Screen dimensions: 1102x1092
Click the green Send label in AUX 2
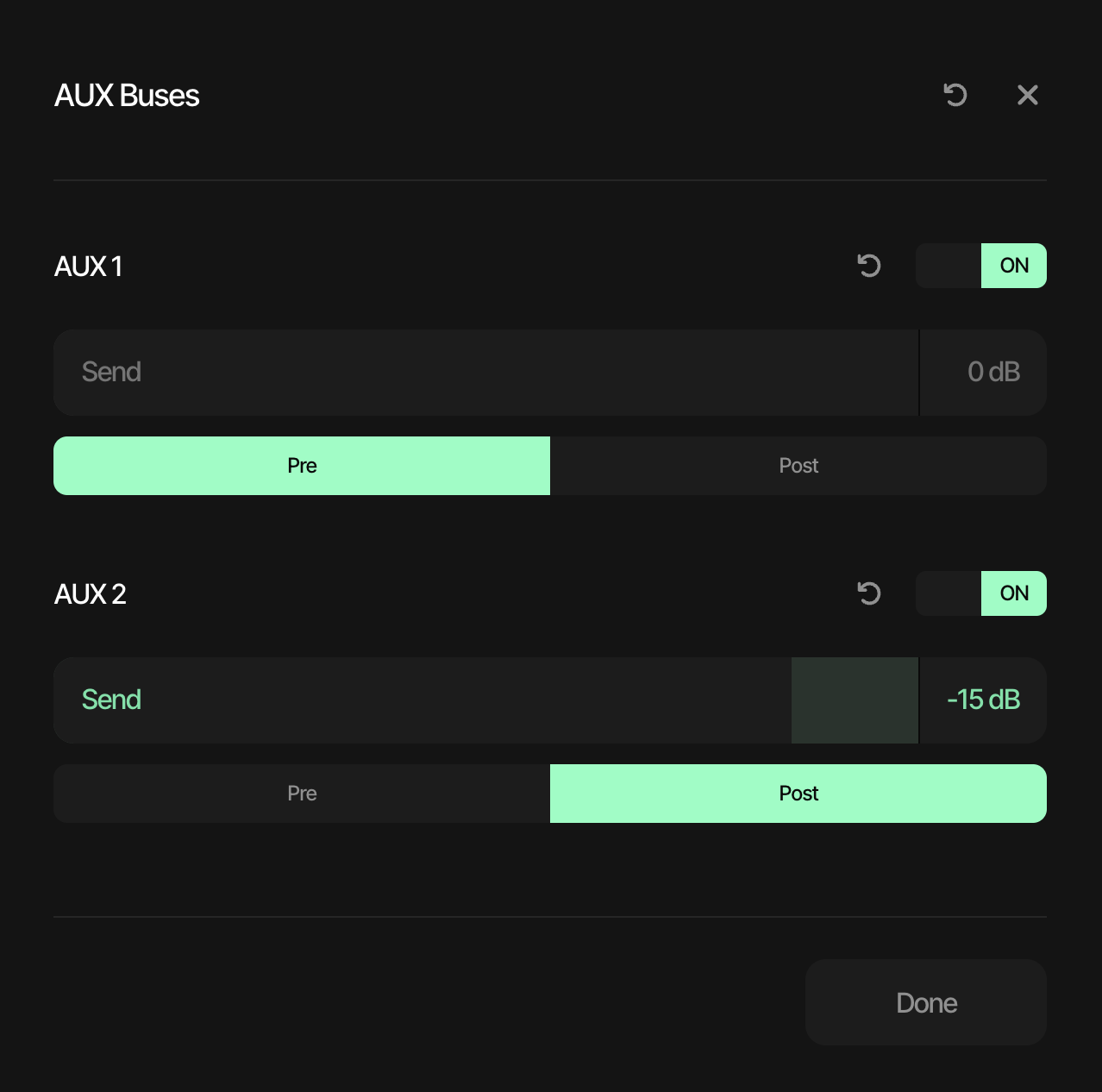click(111, 700)
